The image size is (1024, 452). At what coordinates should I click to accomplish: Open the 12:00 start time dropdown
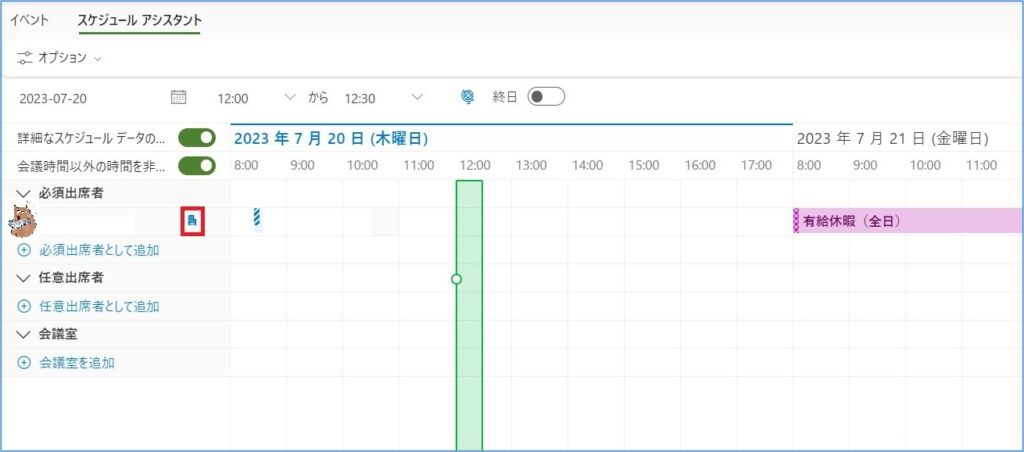tap(290, 97)
